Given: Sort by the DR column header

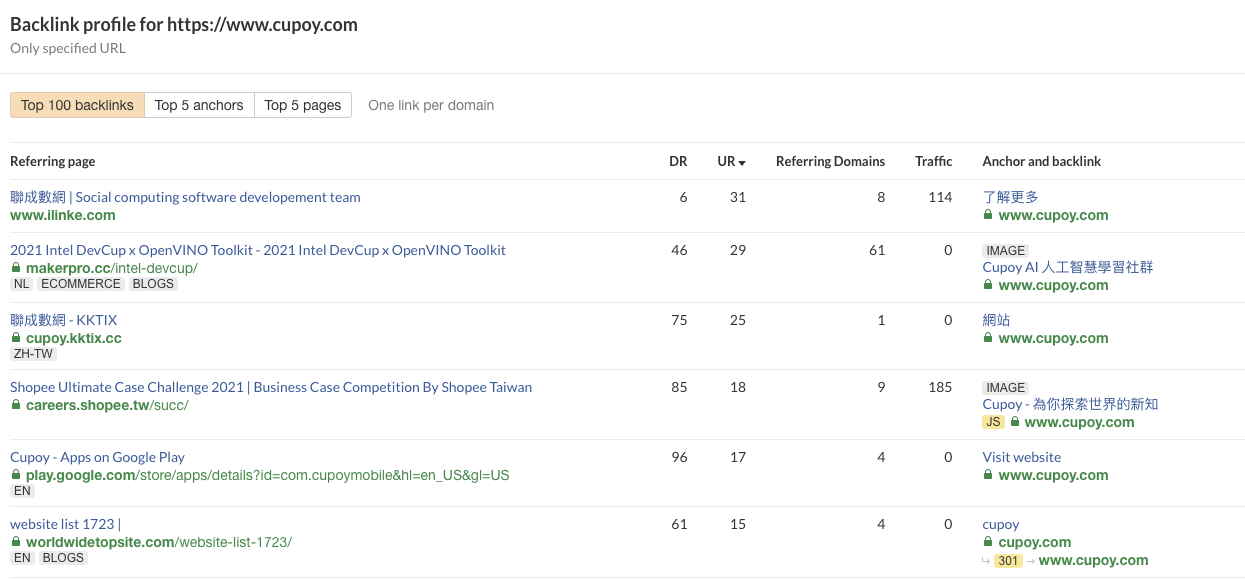Looking at the screenshot, I should click(678, 161).
